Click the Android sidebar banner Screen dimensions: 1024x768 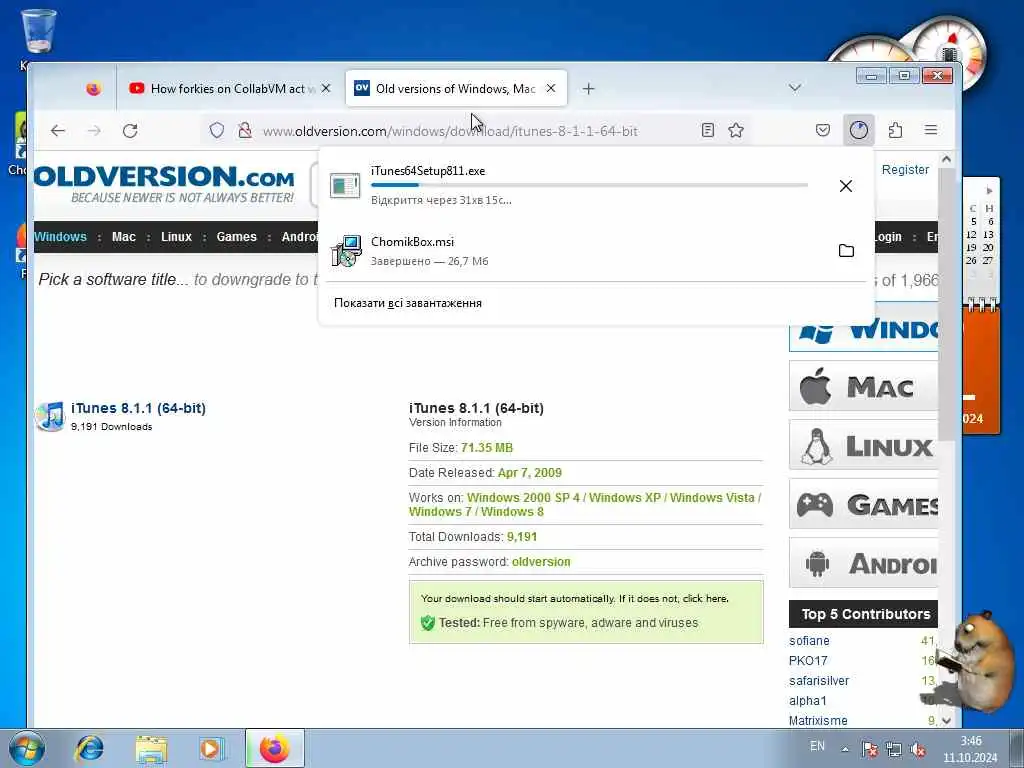click(863, 563)
